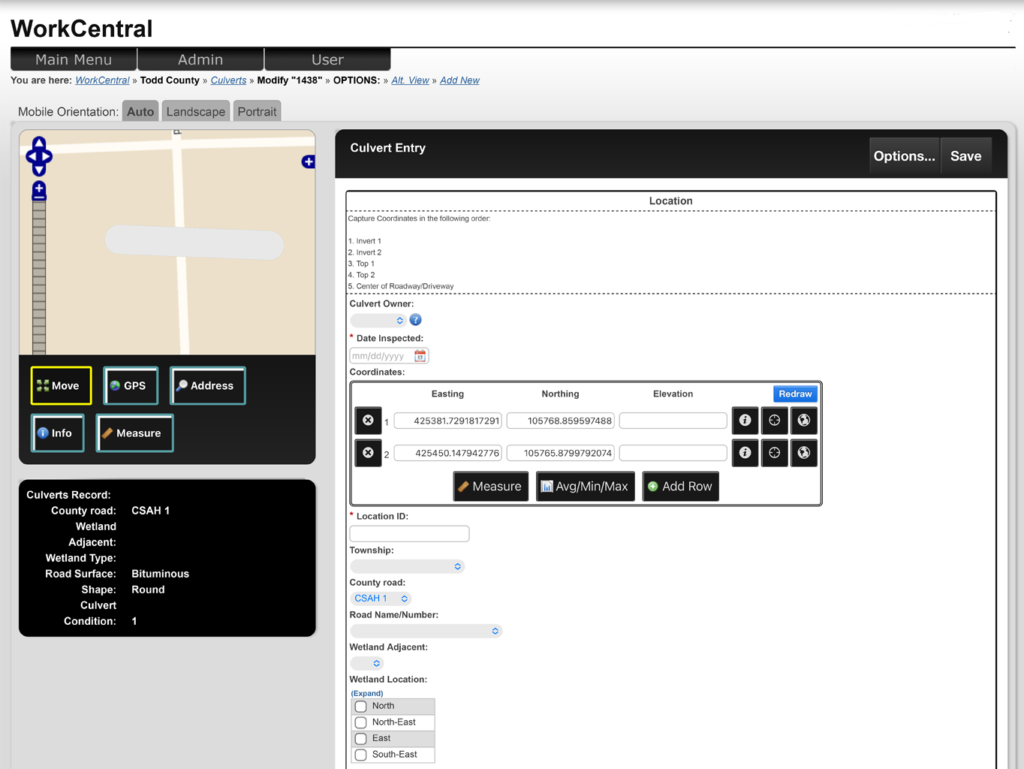
Task: Click inside the Location ID field
Action: click(407, 533)
